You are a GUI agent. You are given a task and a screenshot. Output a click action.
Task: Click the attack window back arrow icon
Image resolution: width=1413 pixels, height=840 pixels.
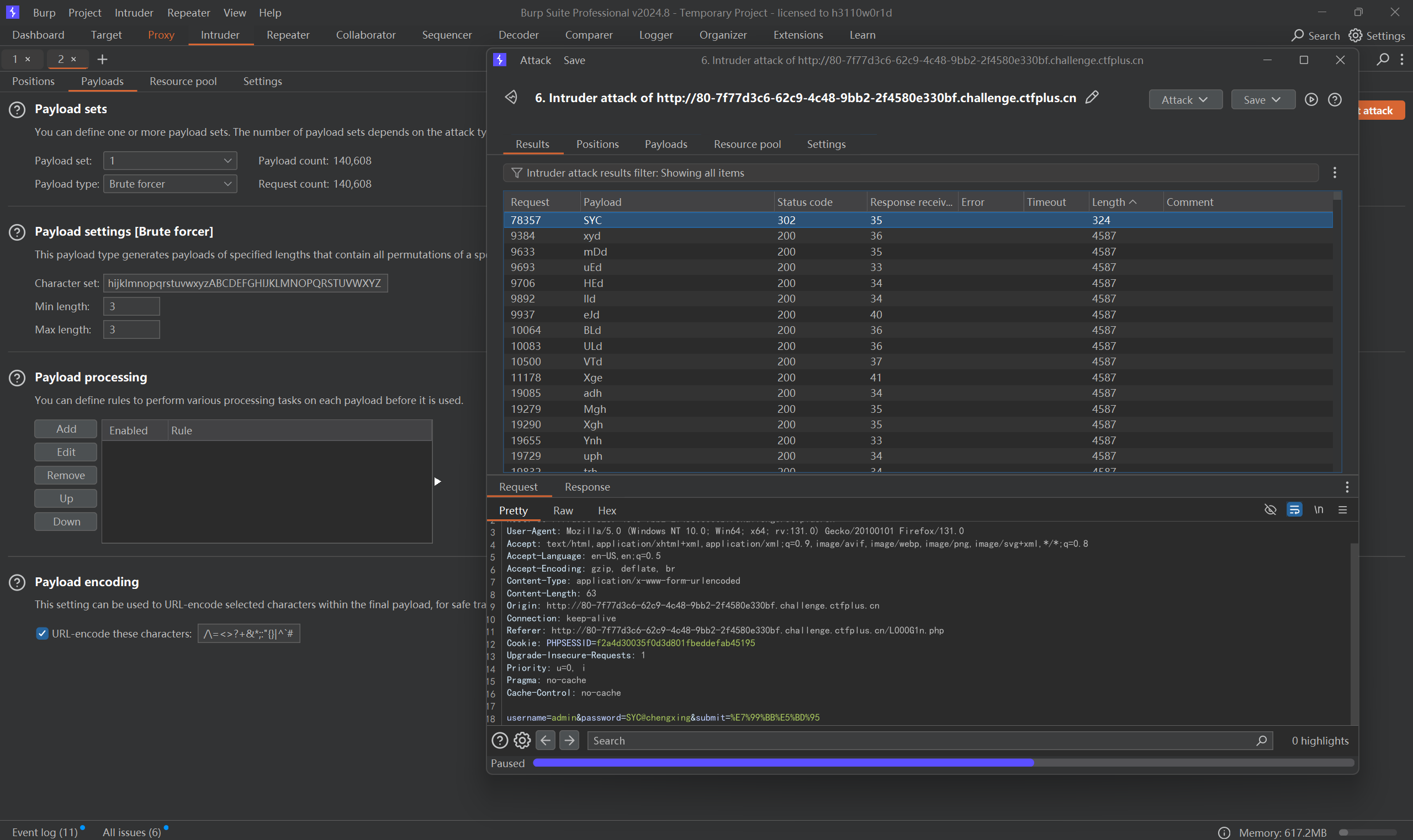tap(511, 97)
